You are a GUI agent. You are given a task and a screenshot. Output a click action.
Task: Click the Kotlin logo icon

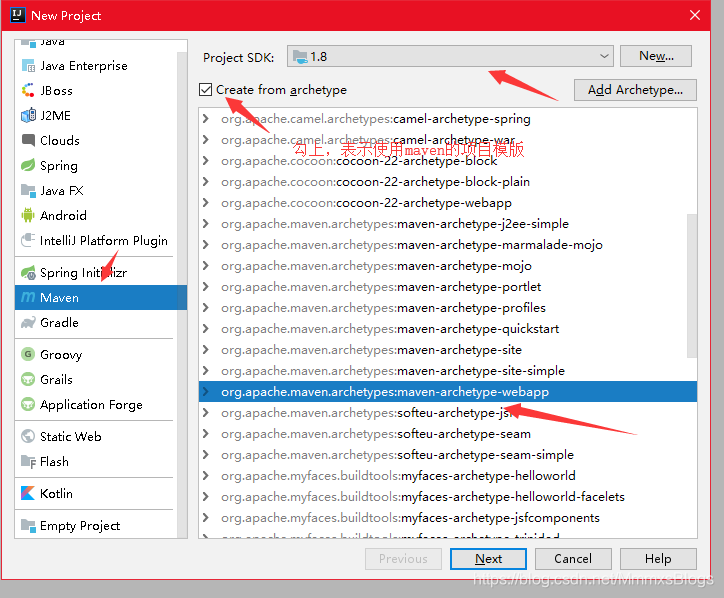pos(28,493)
